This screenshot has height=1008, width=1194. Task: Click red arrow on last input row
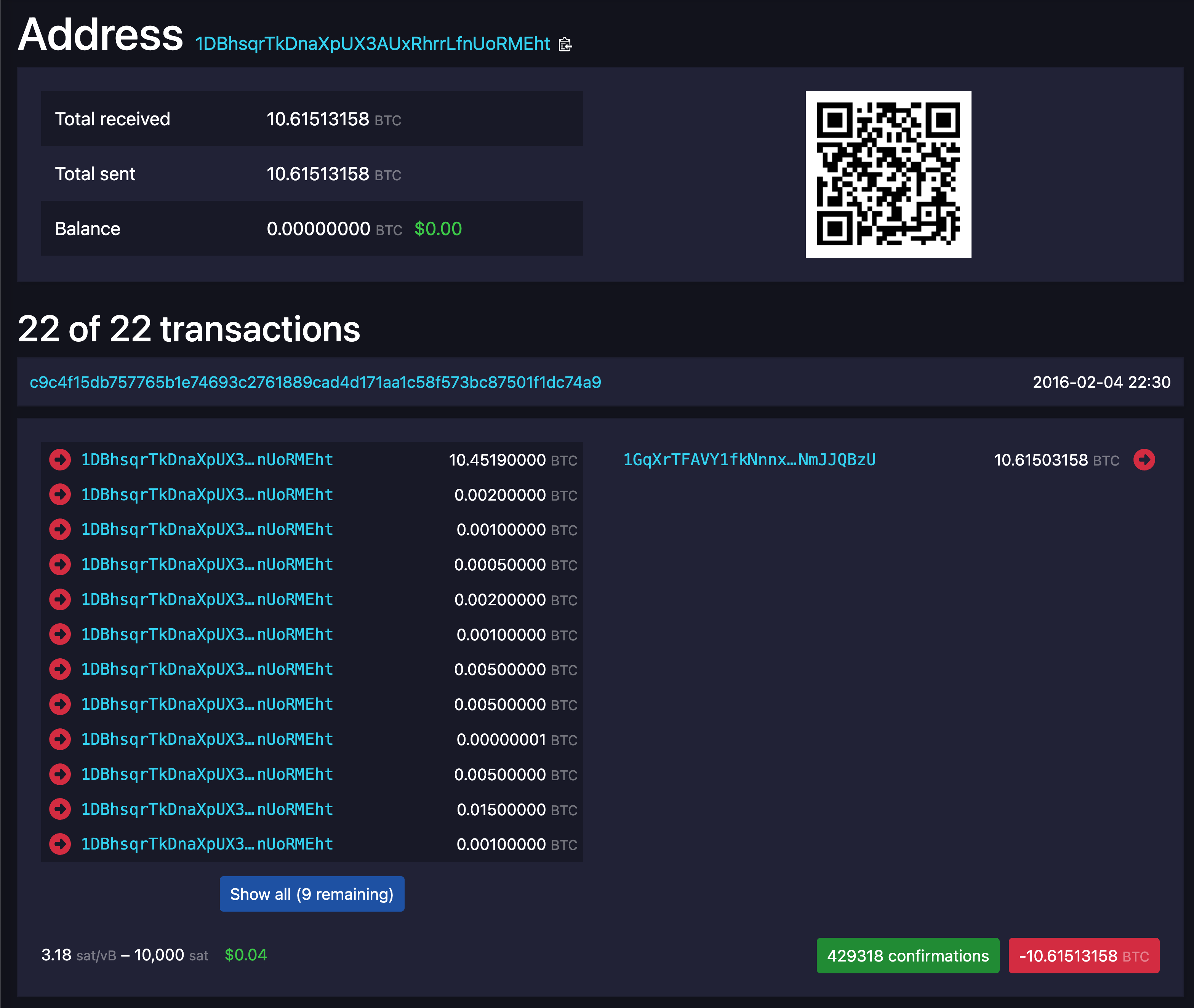pyautogui.click(x=60, y=844)
